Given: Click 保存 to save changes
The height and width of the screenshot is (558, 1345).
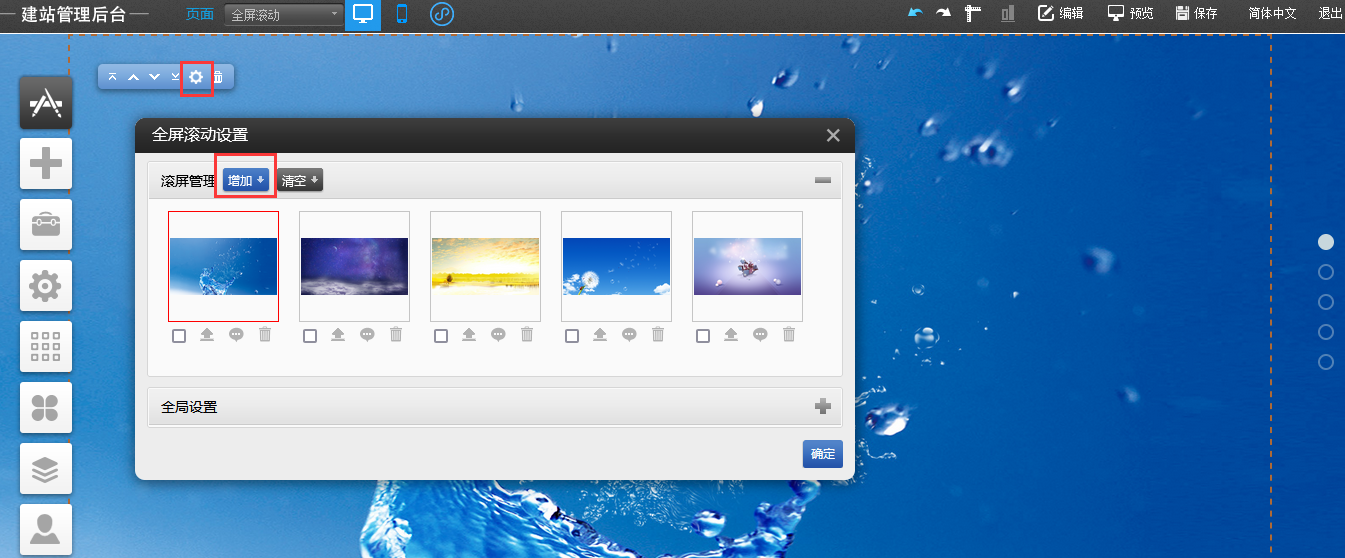Looking at the screenshot, I should tap(1196, 13).
